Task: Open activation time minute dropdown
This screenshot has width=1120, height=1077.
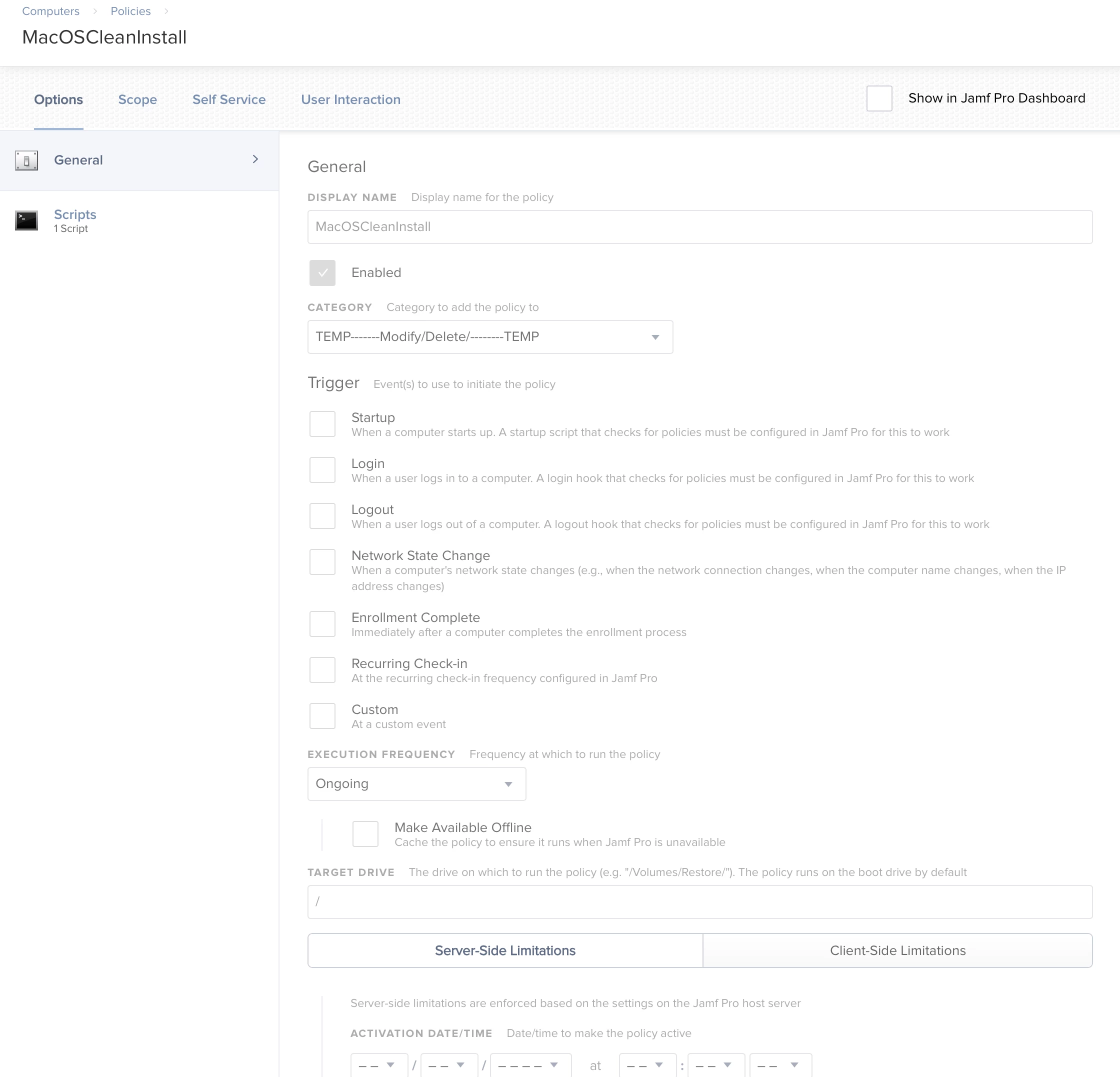Action: coord(716,1065)
